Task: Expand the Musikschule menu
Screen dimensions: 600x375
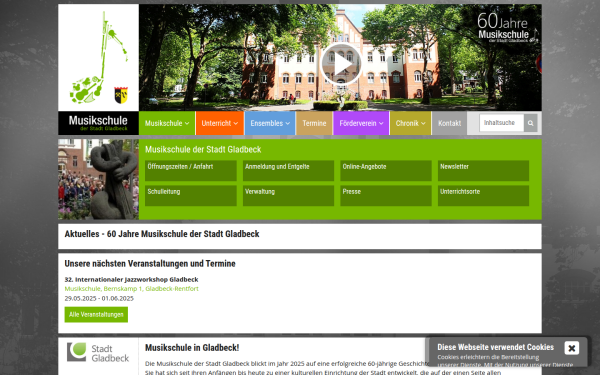Action: 167,123
